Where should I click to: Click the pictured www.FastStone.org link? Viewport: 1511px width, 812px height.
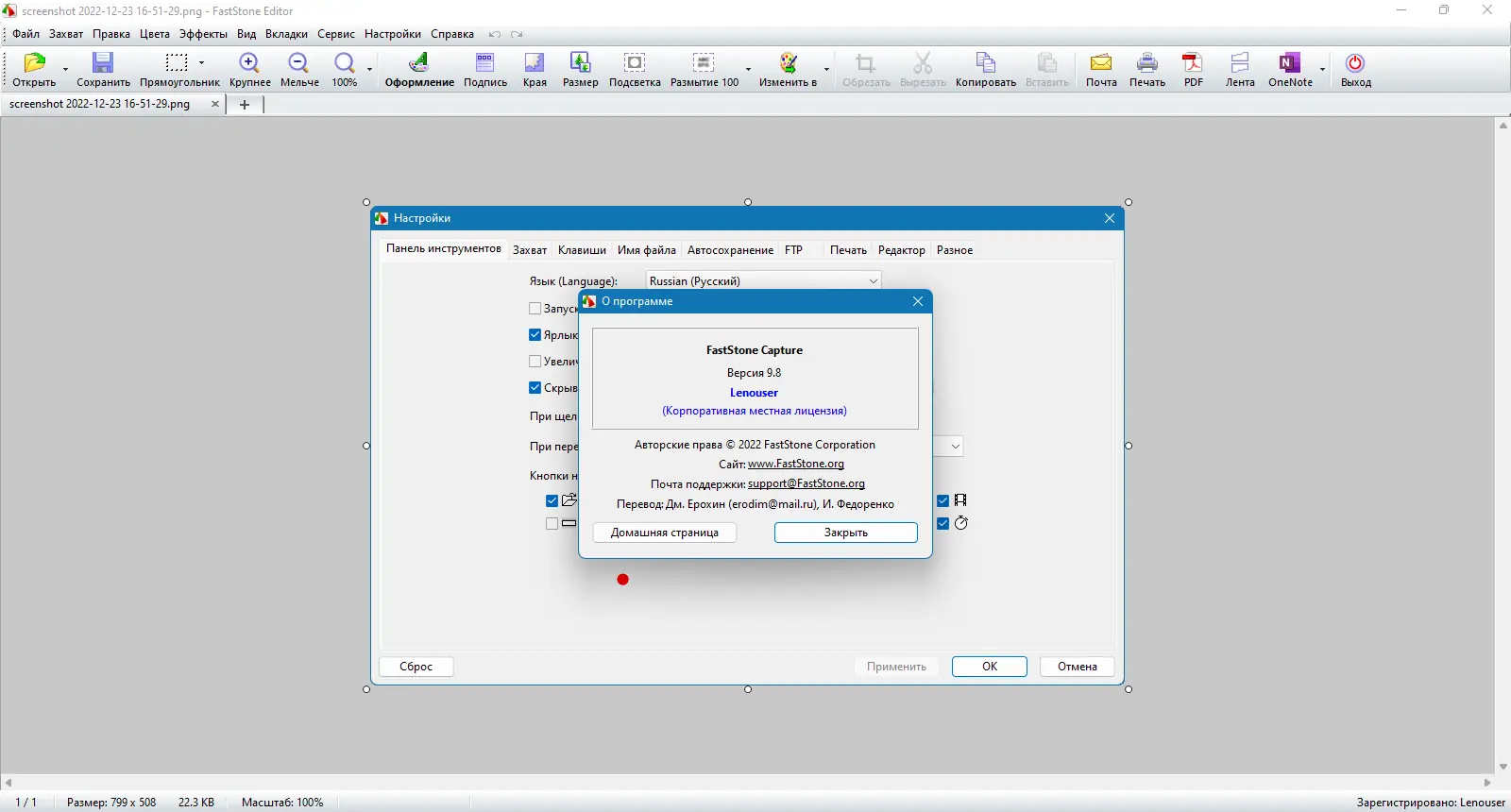(796, 464)
